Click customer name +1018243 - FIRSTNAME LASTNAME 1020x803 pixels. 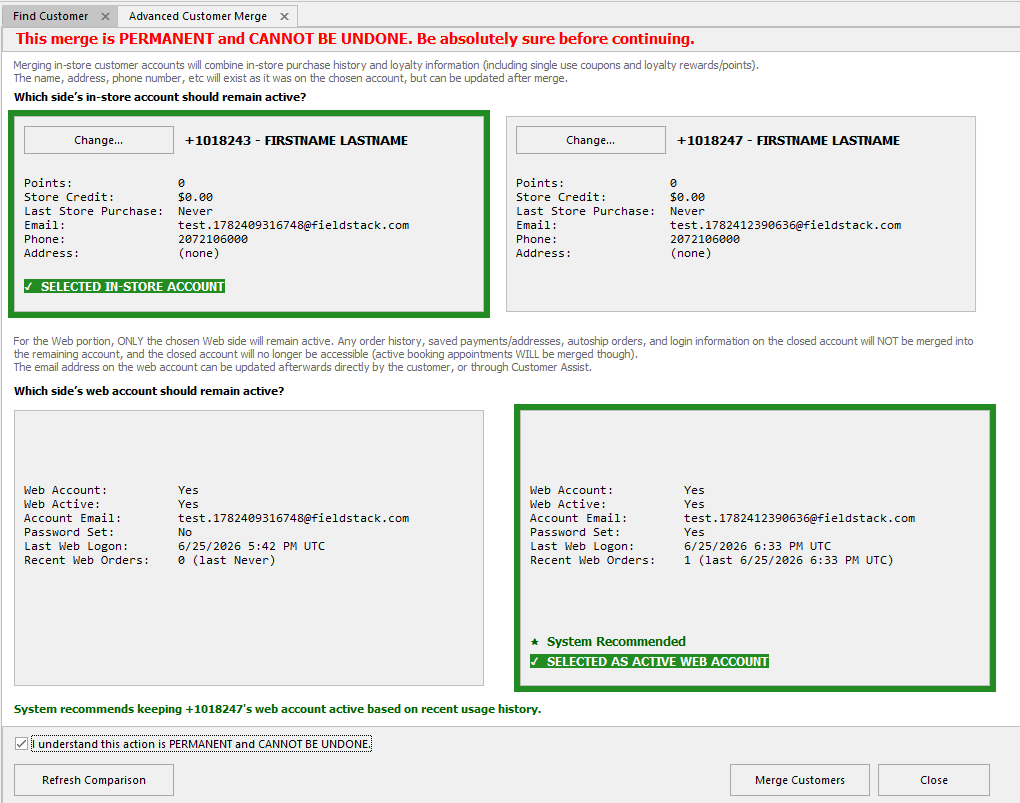coord(297,141)
